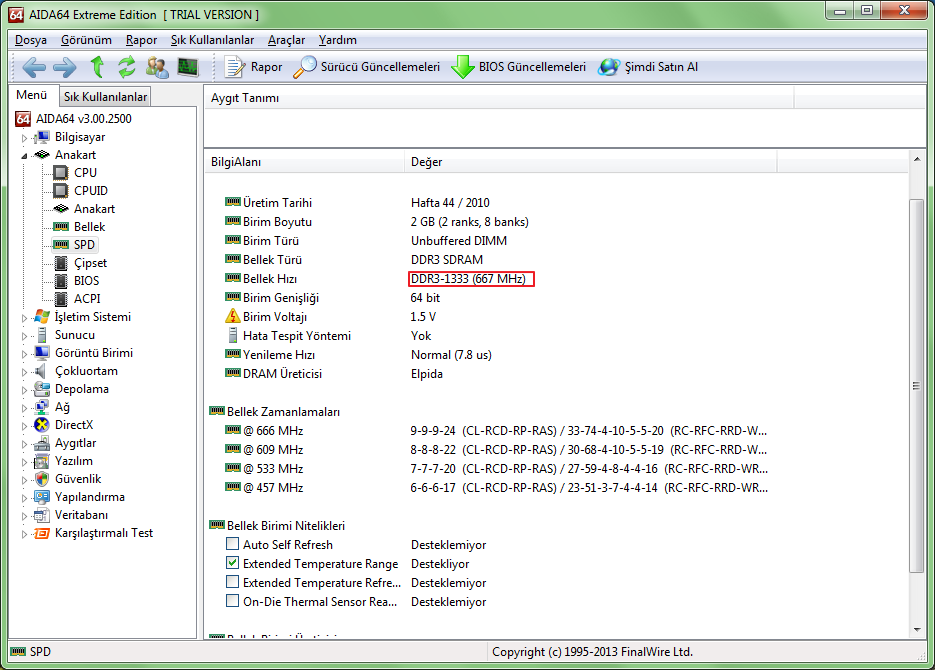Collapse the Anakart tree node
The width and height of the screenshot is (935, 670).
[x=24, y=156]
